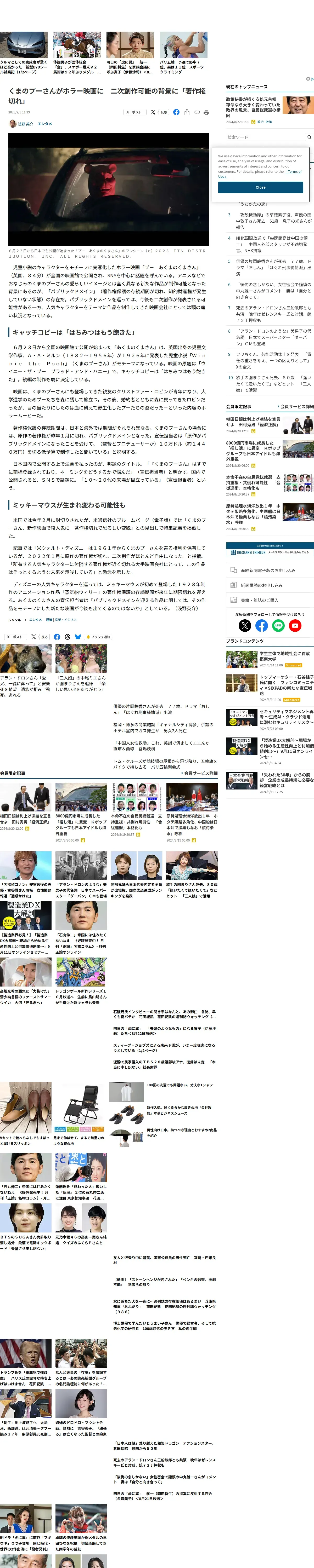Open 製造業DX大解剖 sidebar brand article
Screen dimensions: 314x1568
(287, 748)
